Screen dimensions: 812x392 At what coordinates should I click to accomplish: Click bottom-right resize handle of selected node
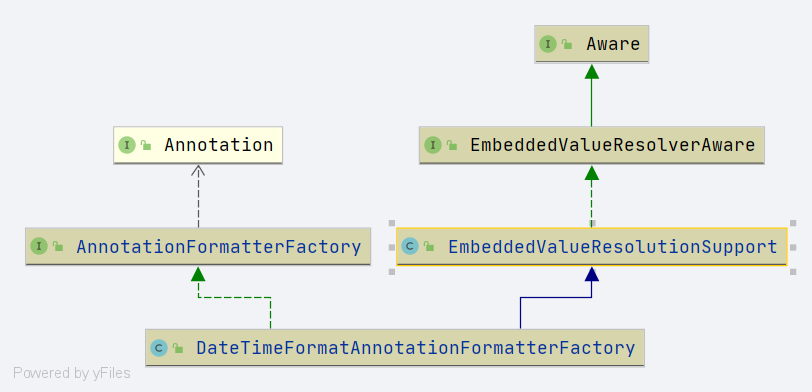[x=793, y=271]
